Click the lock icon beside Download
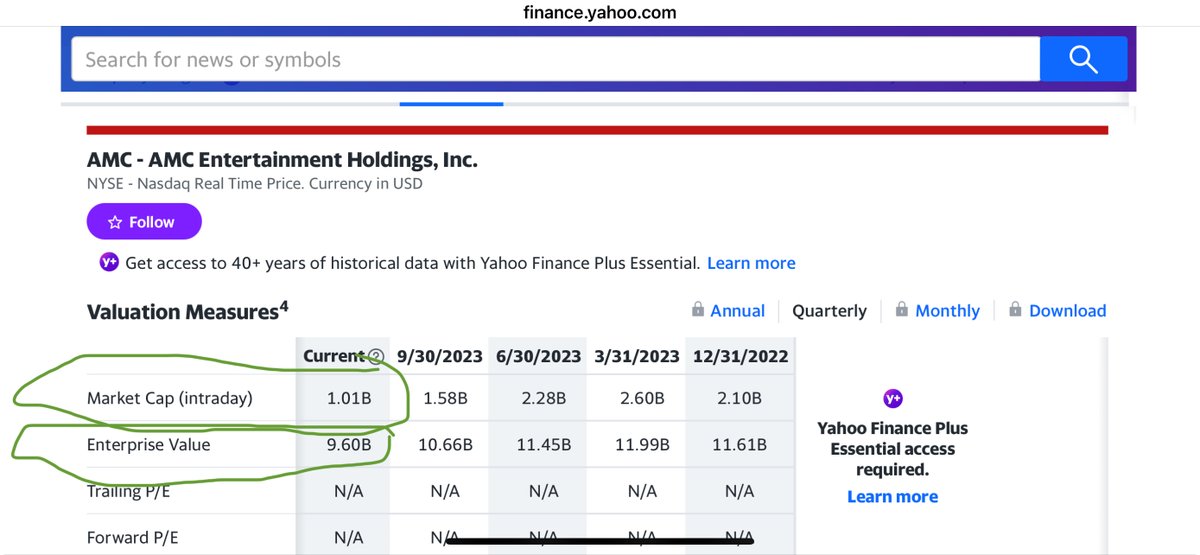1200x555 pixels. coord(1016,310)
